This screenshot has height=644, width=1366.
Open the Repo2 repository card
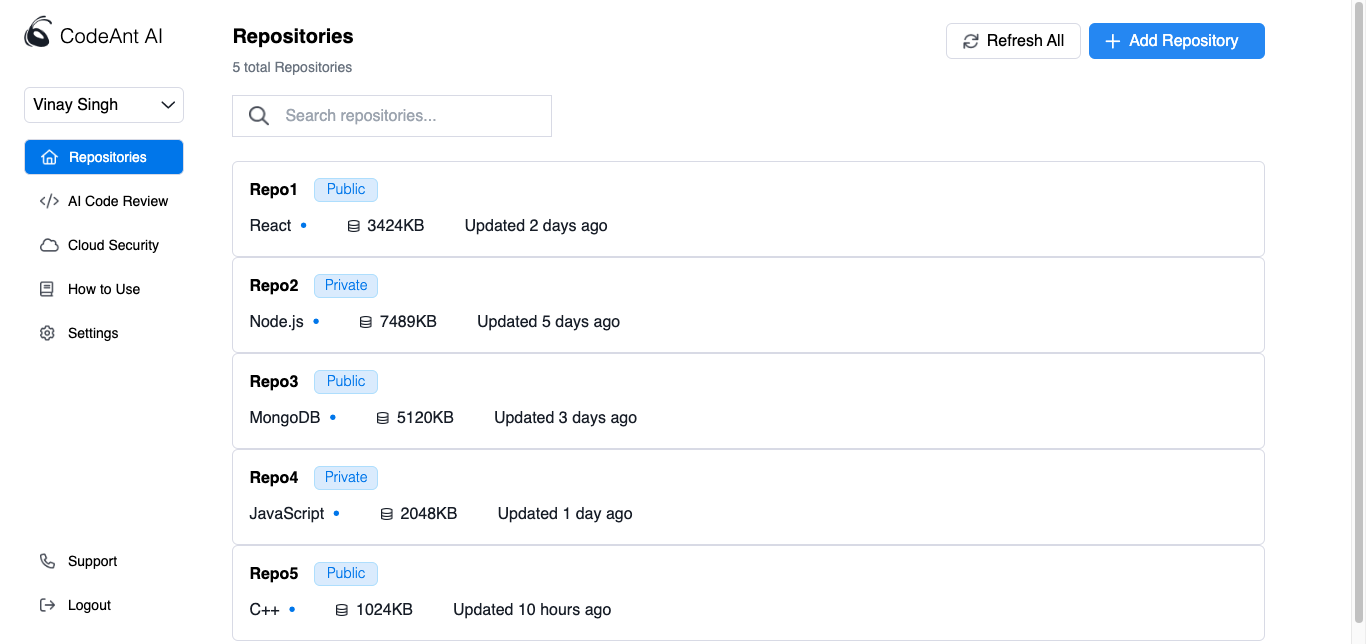pos(748,305)
